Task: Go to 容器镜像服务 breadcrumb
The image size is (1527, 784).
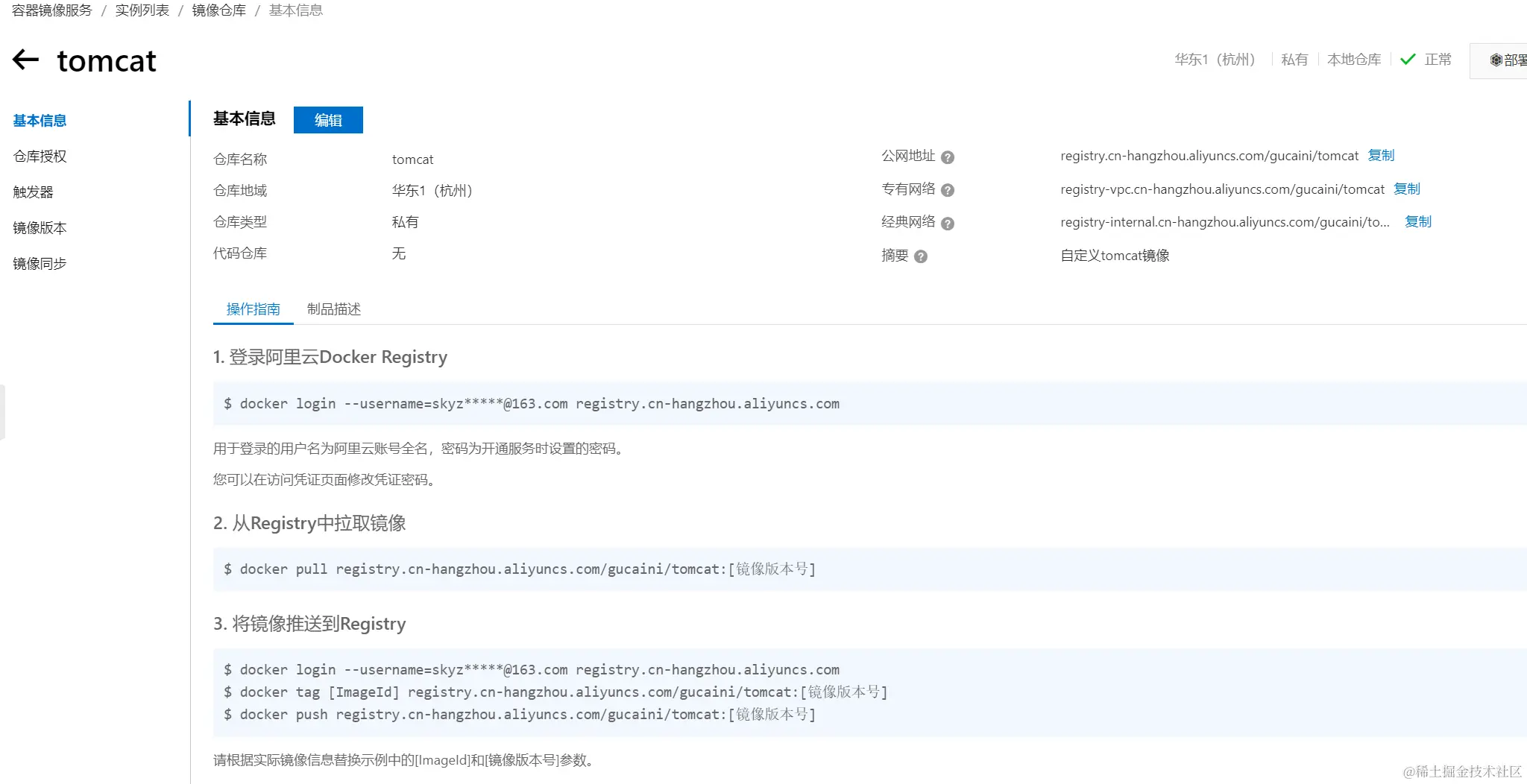Action: 52,10
